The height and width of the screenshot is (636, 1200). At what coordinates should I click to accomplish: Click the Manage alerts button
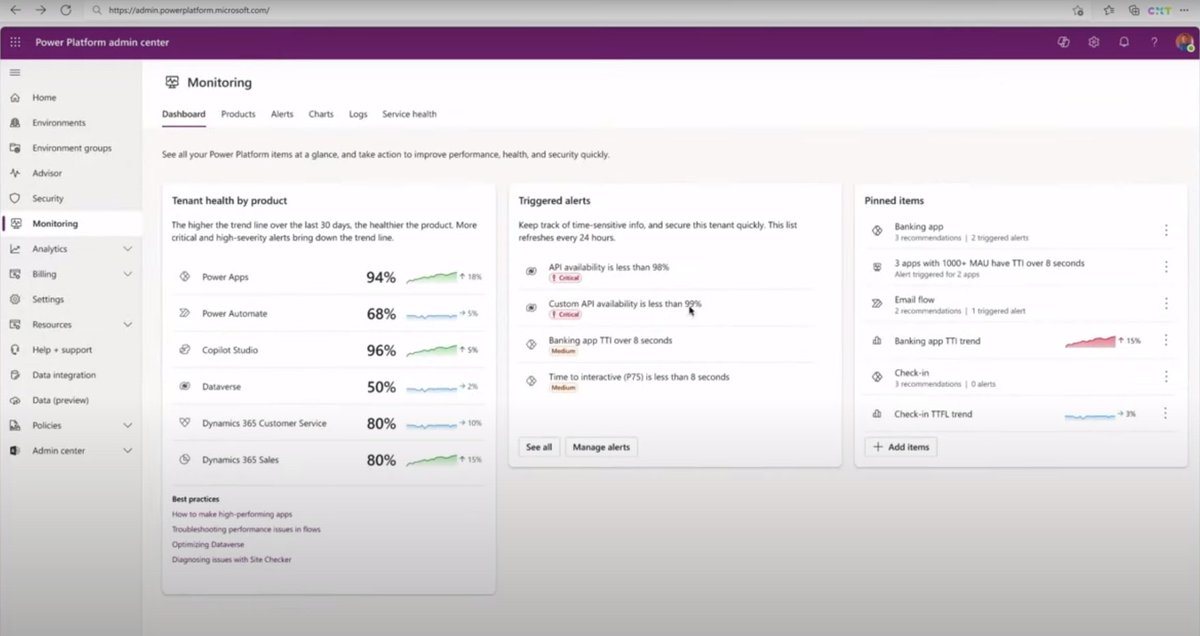click(x=601, y=447)
